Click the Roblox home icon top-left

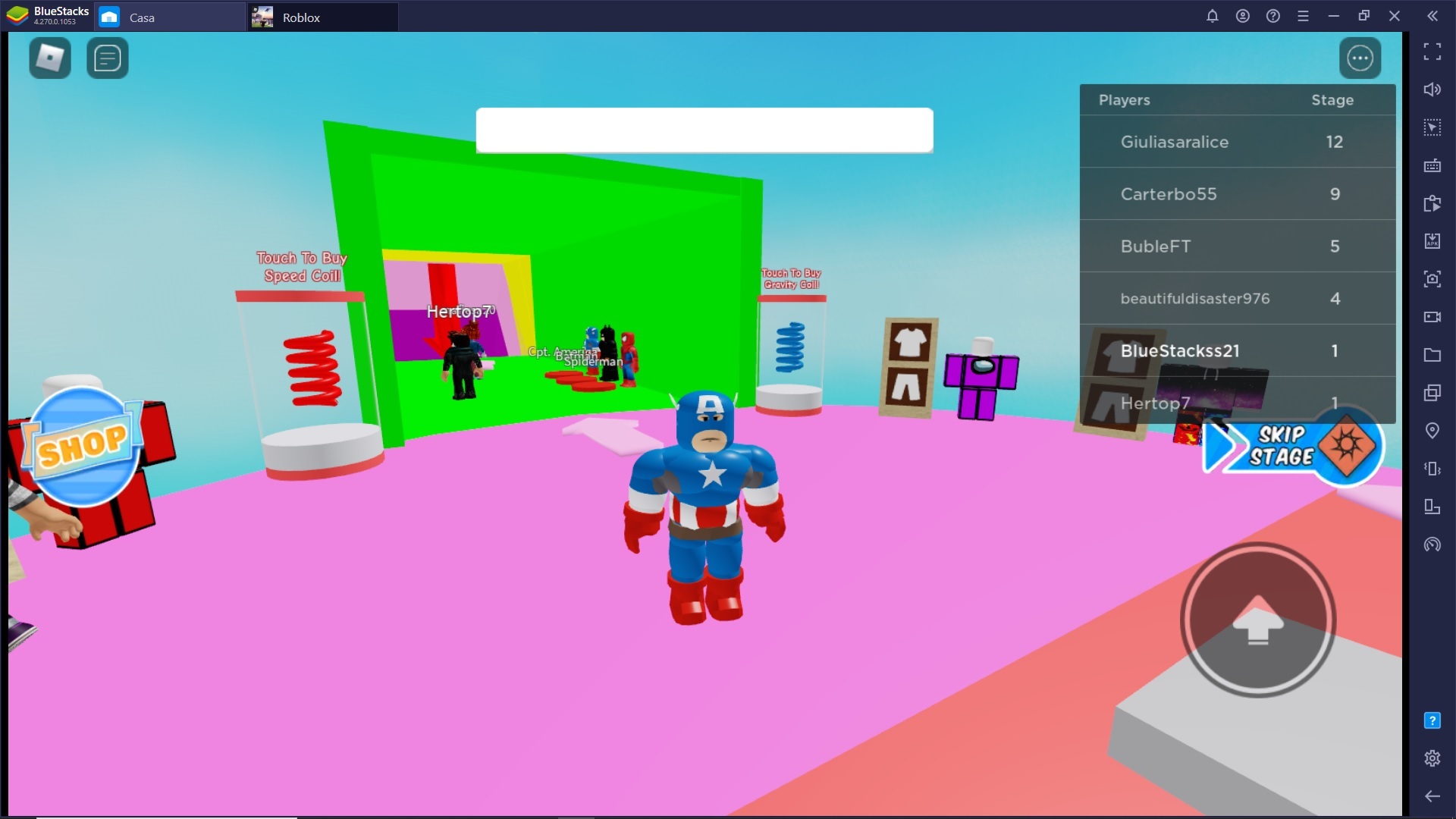coord(49,57)
